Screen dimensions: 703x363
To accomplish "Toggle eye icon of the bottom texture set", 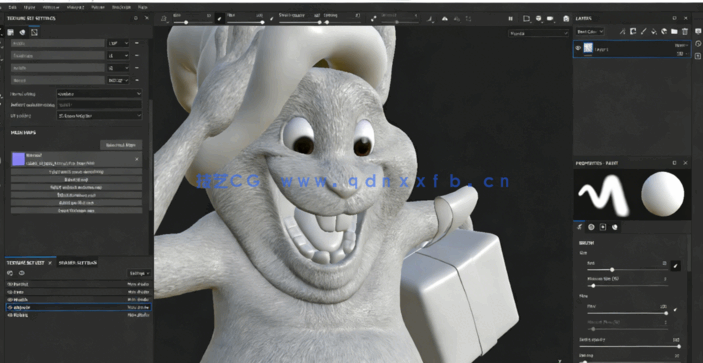I will click(x=10, y=315).
